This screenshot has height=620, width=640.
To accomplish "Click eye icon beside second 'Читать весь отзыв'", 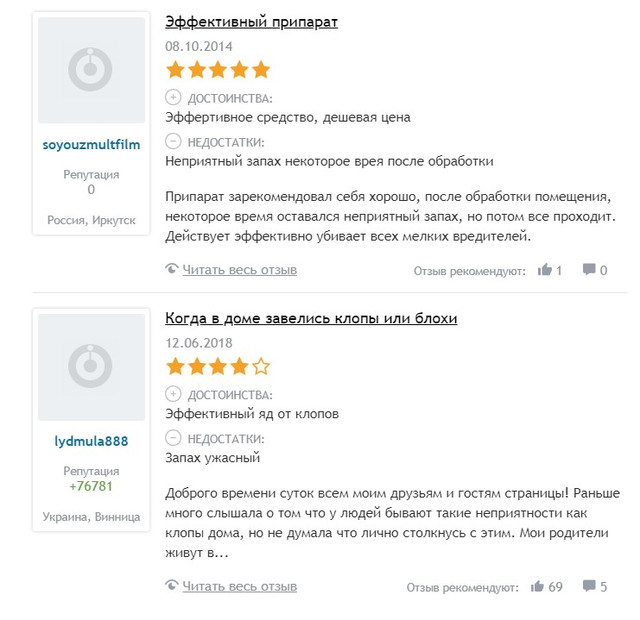I will [172, 585].
